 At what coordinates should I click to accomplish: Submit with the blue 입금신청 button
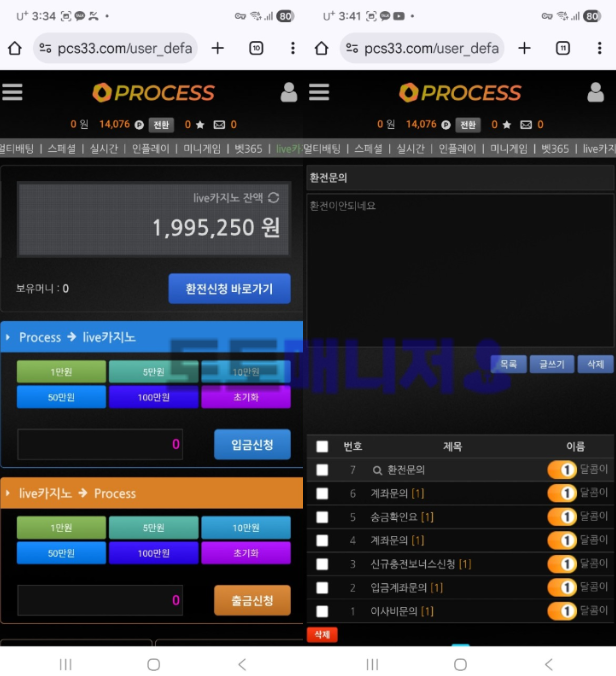pos(252,444)
